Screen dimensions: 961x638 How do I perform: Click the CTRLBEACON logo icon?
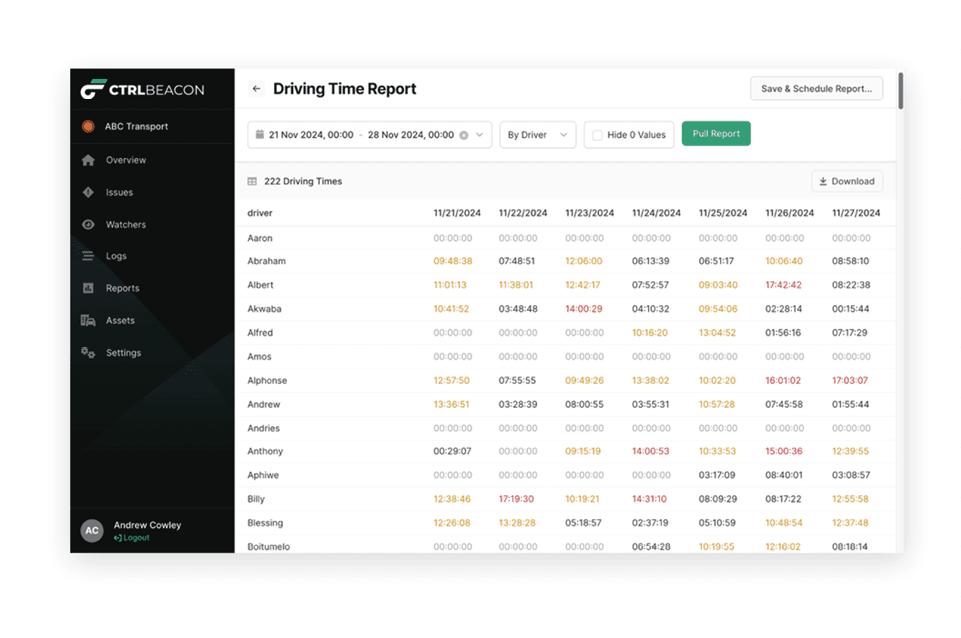click(93, 90)
